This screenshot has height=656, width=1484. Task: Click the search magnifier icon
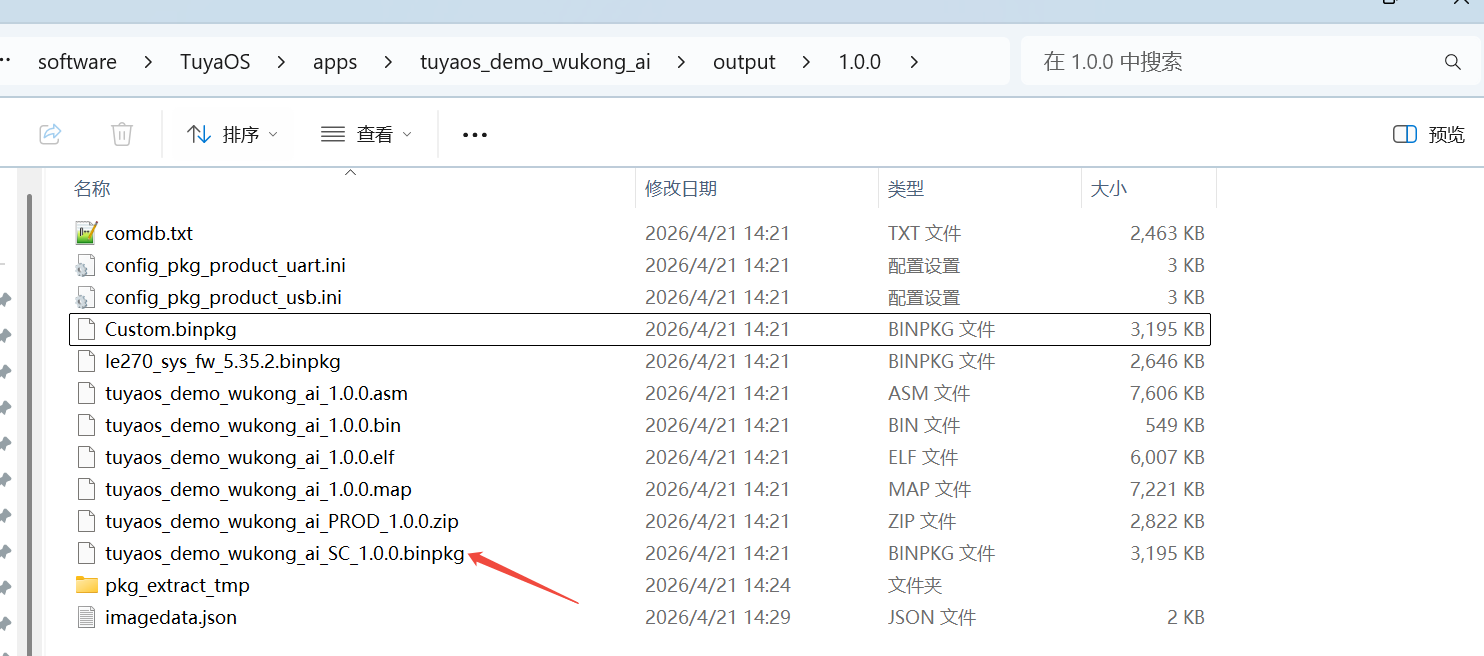(x=1453, y=62)
